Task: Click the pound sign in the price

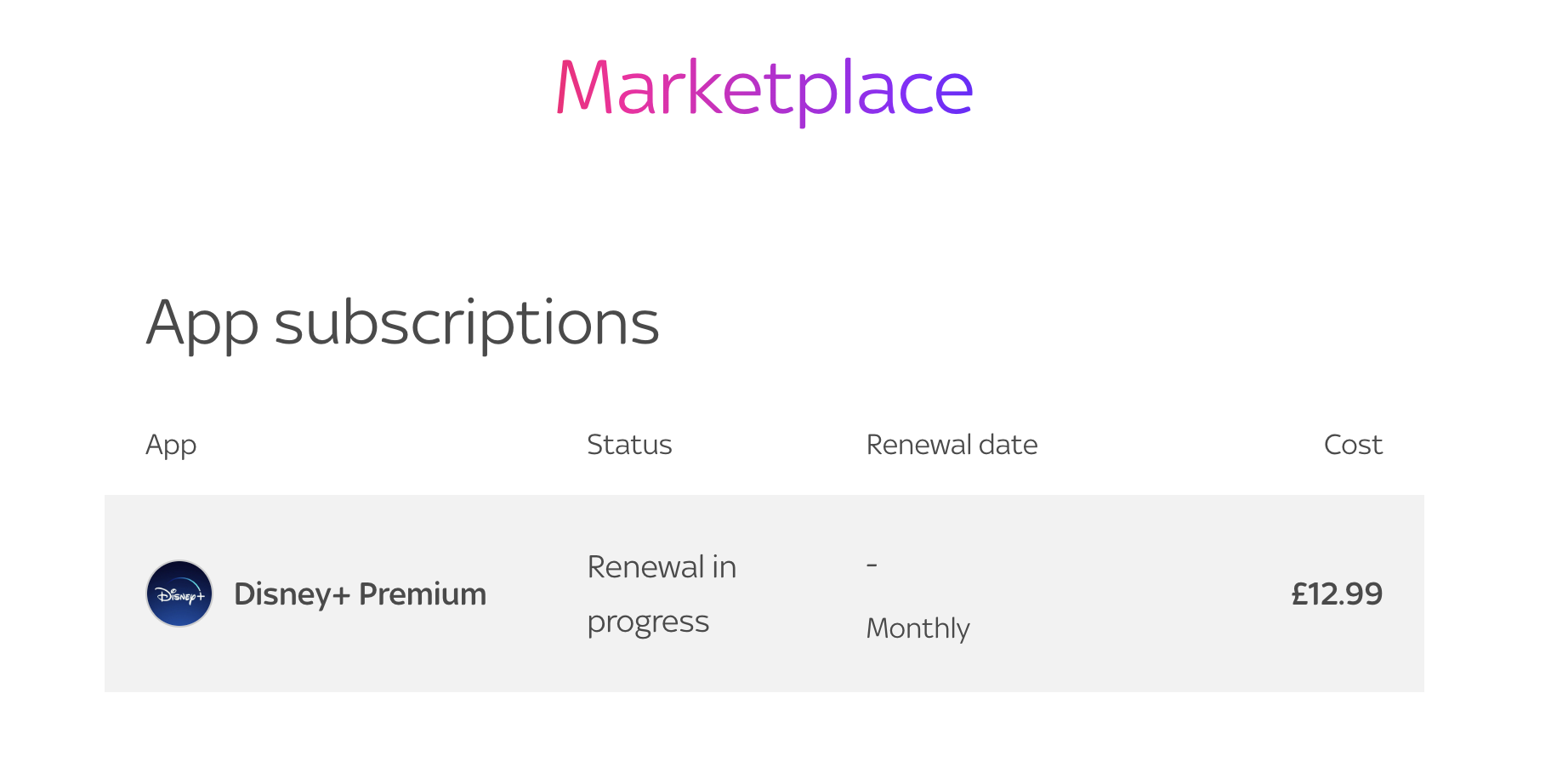Action: click(1299, 594)
